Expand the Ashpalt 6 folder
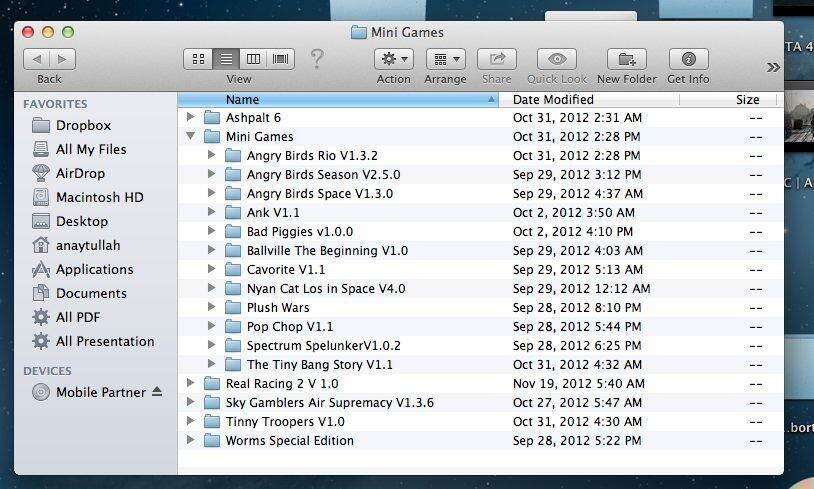 tap(191, 117)
